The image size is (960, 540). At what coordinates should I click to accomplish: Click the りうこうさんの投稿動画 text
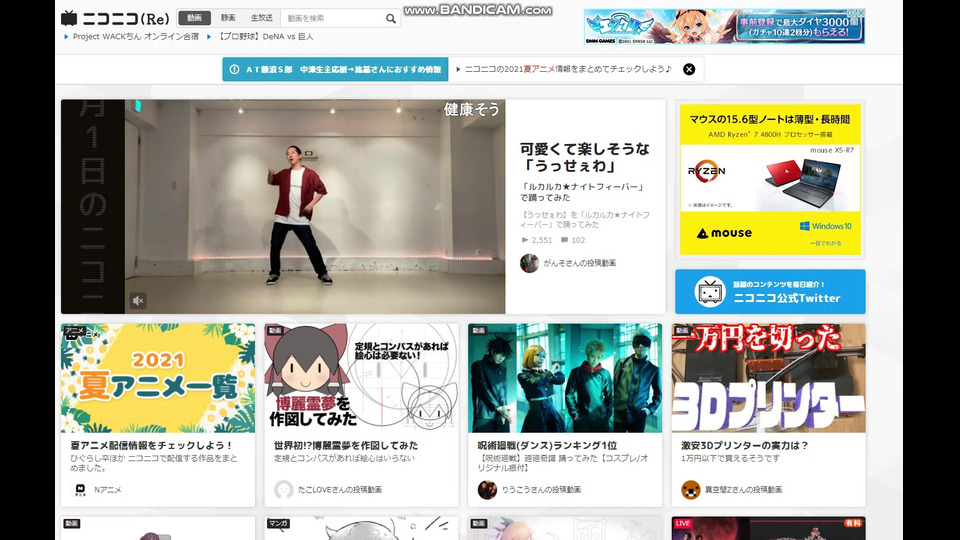coord(541,490)
